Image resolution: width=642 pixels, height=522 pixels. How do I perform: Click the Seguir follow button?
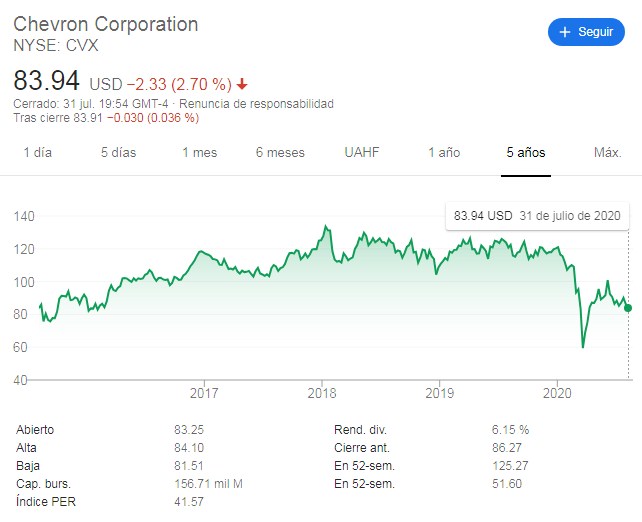(586, 32)
